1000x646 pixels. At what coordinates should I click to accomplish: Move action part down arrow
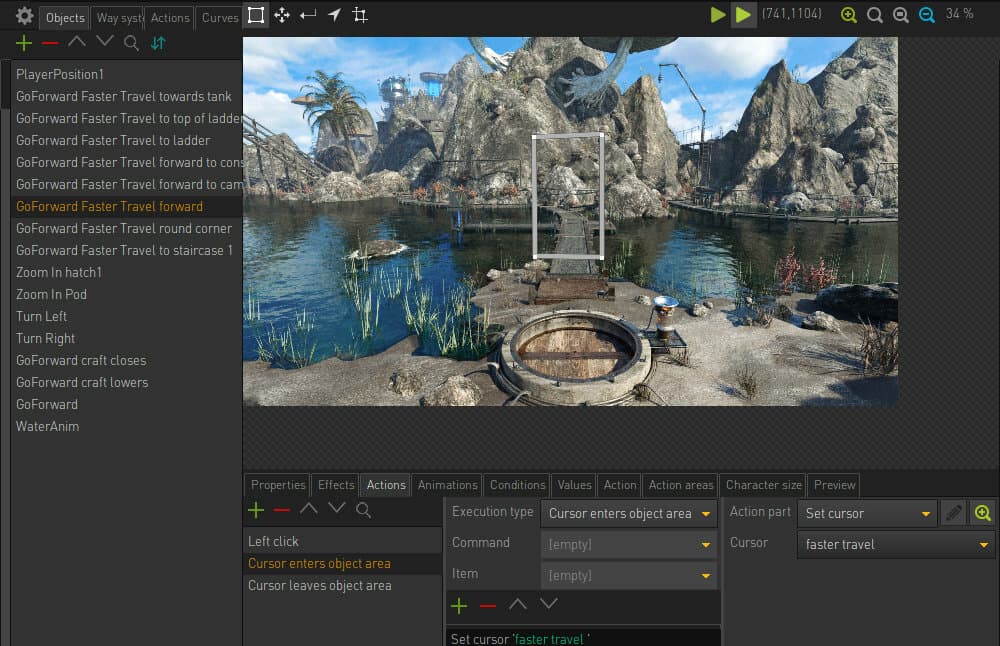pyautogui.click(x=548, y=603)
